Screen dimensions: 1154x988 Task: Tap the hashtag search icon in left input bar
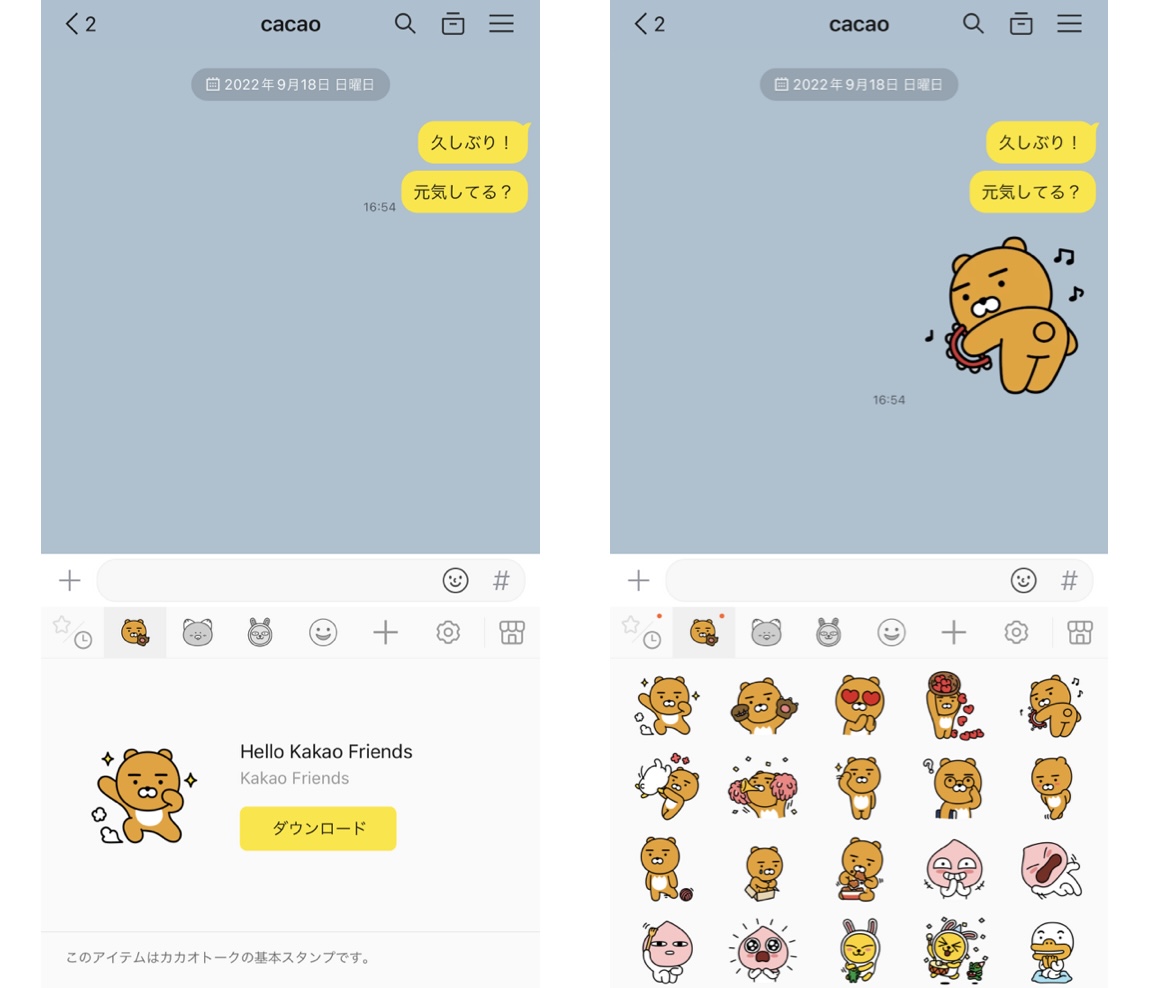coord(500,581)
